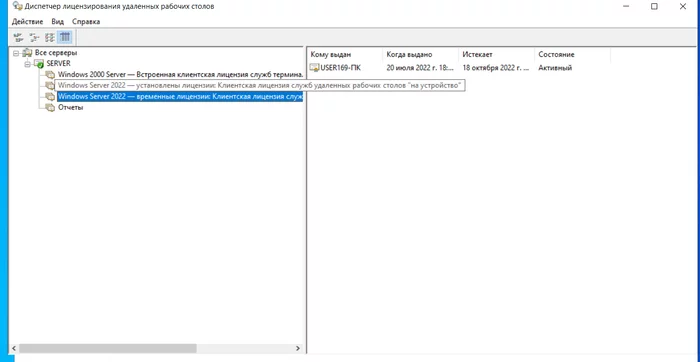Click the right arrow of tree scrollbar
Screen dimensions: 700x362
[298, 348]
